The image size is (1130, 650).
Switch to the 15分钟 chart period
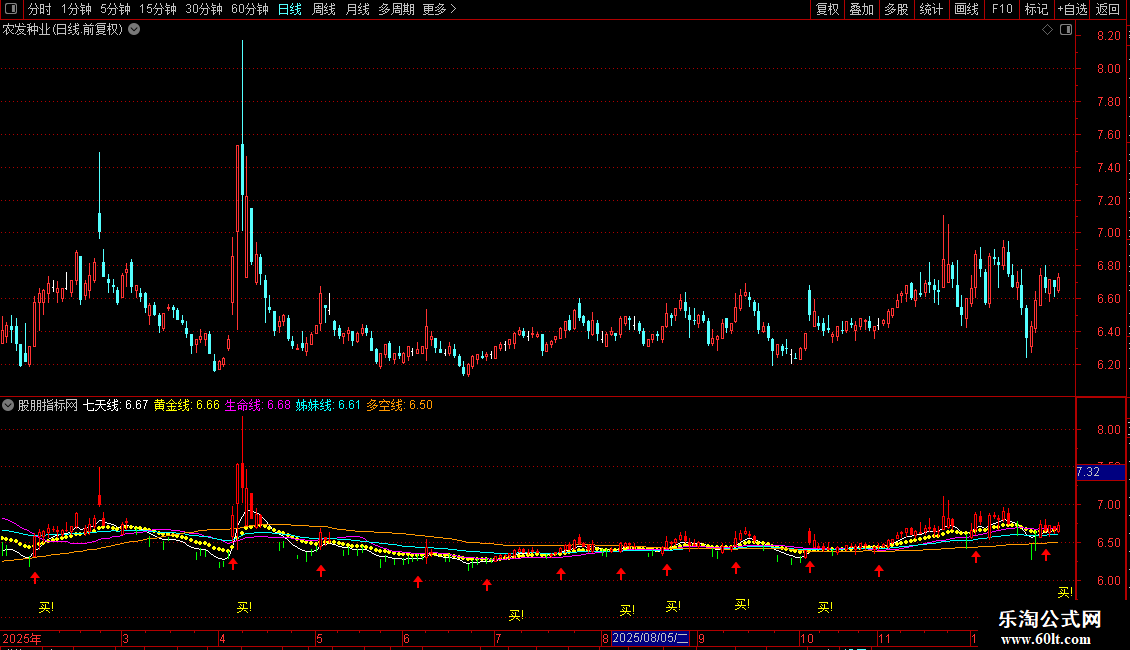click(x=158, y=9)
